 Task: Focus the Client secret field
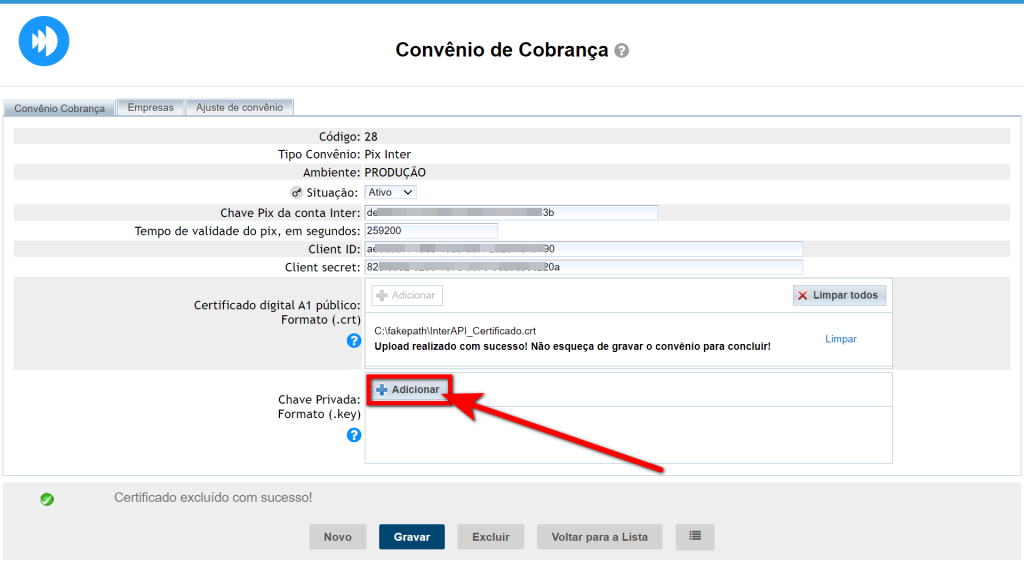click(583, 267)
